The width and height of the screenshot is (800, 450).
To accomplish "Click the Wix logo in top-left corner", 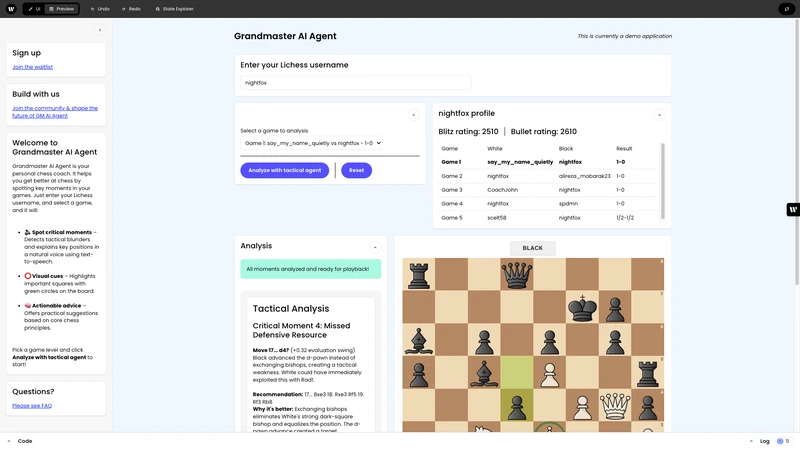I will click(11, 9).
